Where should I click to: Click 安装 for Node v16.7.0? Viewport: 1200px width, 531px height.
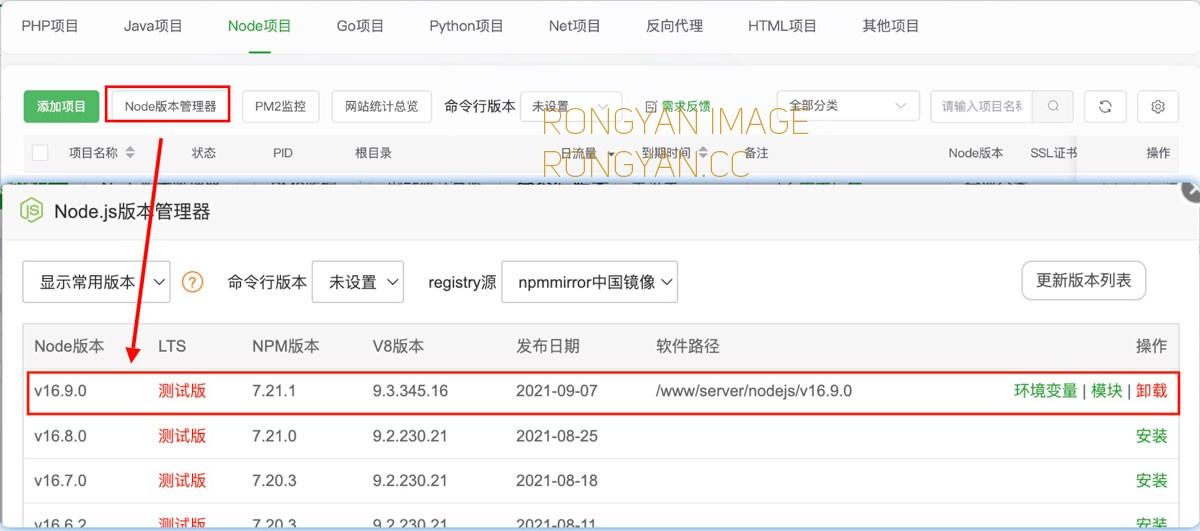point(1152,481)
